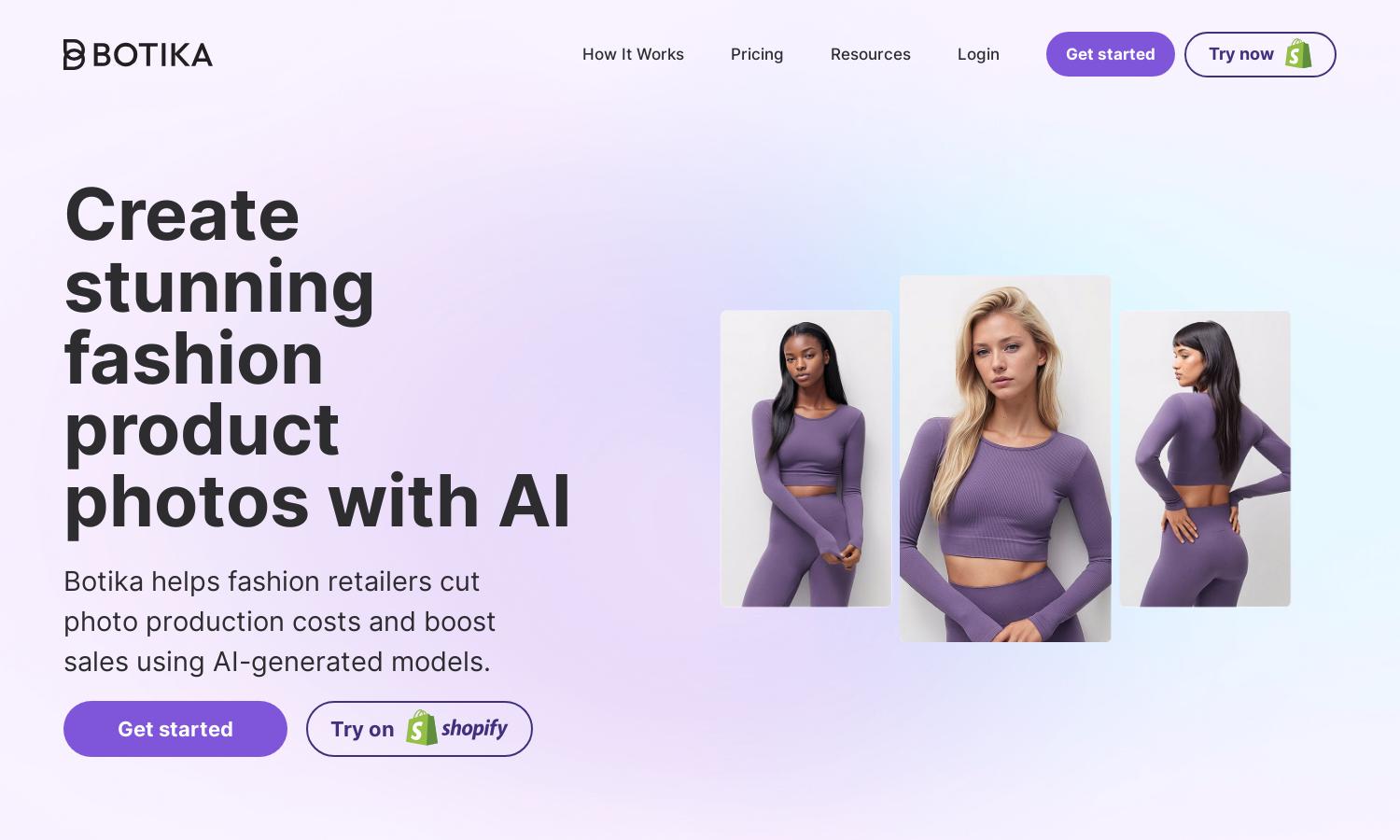Click the header Get started button

tap(1111, 54)
